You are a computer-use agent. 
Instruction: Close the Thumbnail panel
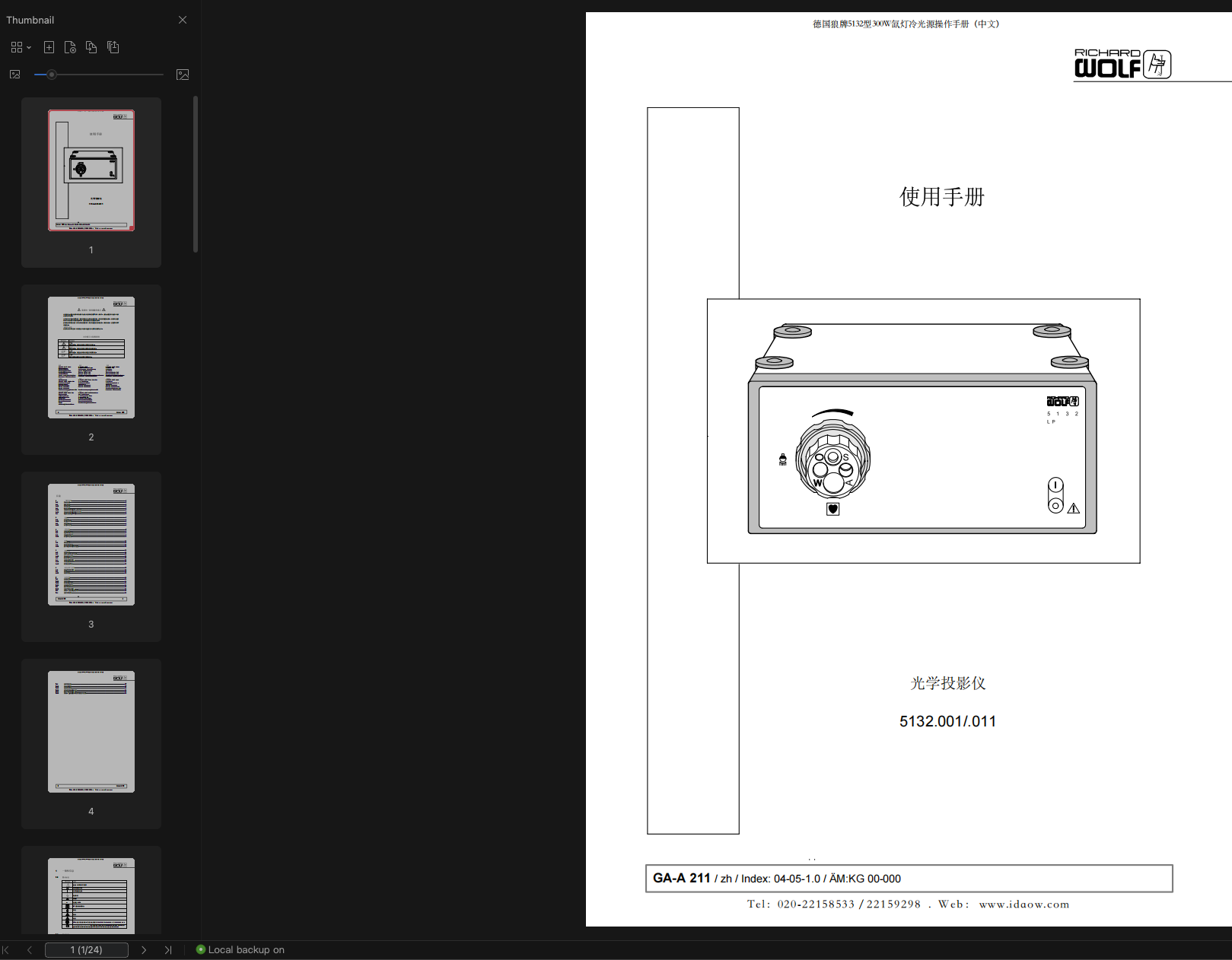[183, 20]
